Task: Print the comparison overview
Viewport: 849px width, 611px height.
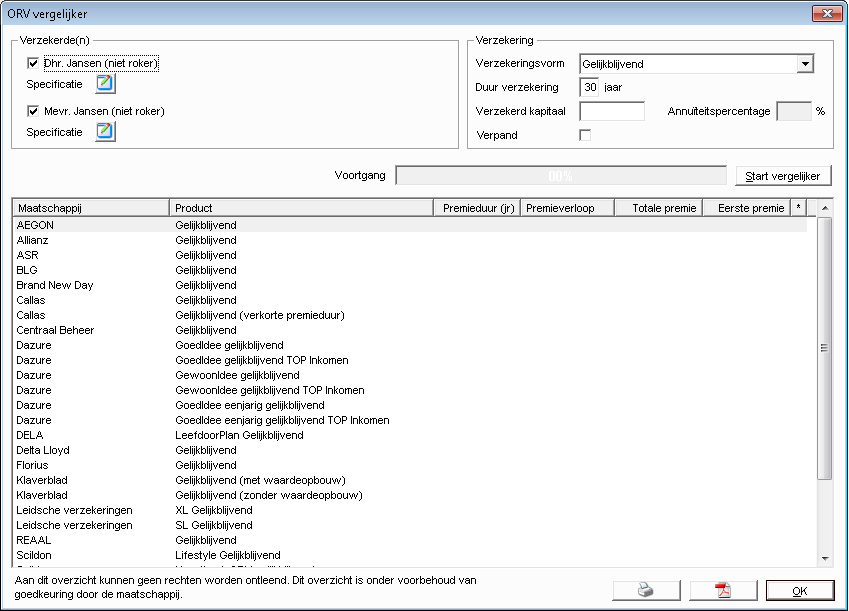Action: (646, 590)
